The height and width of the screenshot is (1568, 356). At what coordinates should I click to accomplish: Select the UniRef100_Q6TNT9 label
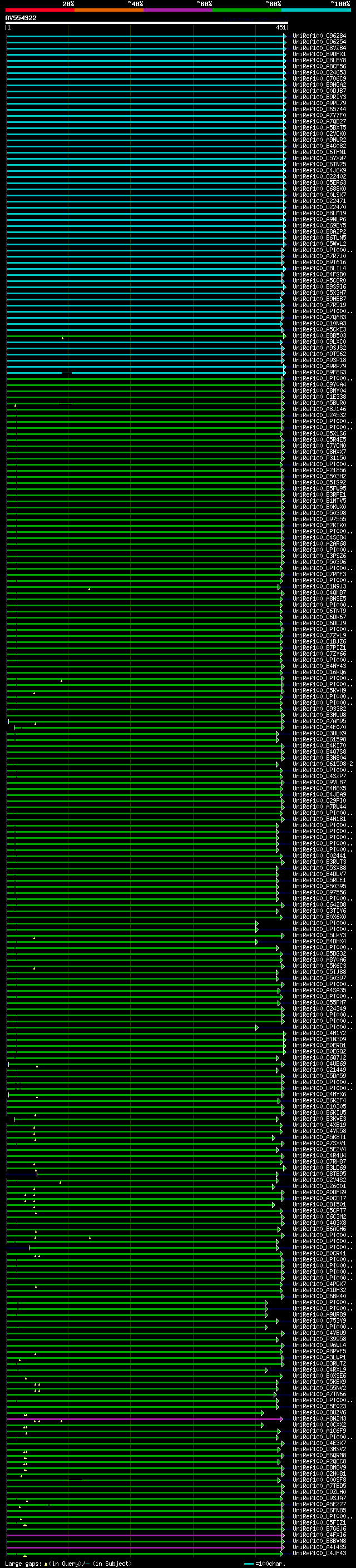(x=319, y=611)
